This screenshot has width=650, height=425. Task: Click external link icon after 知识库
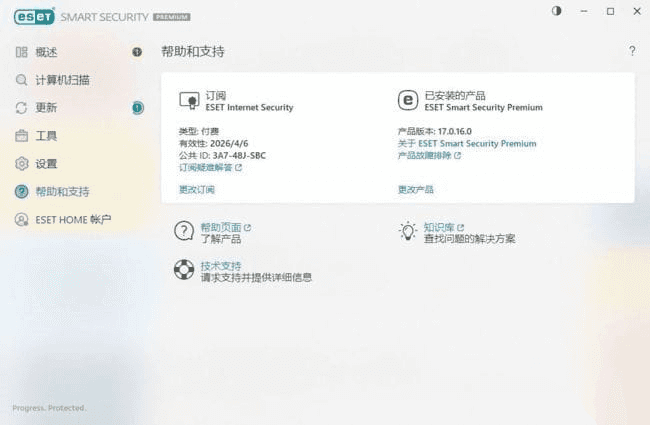[460, 228]
